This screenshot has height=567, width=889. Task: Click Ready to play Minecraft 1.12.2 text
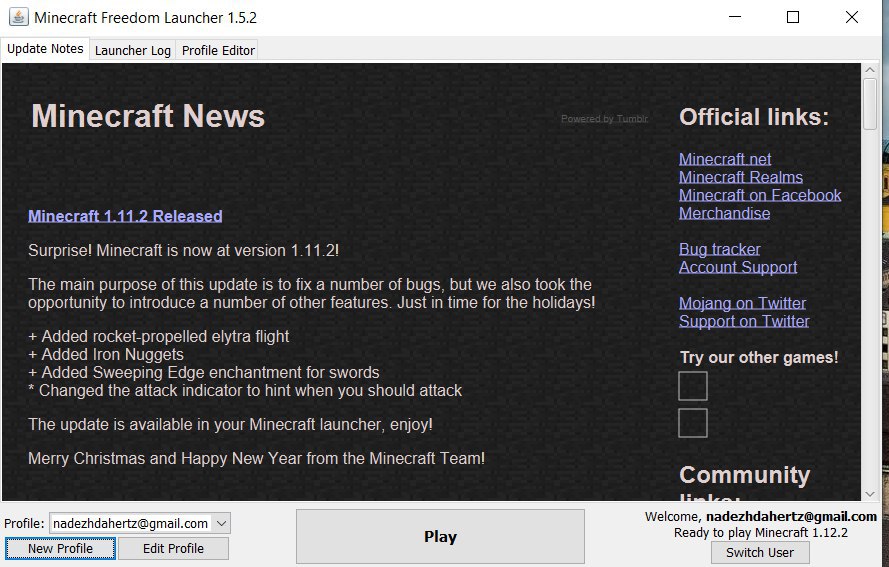[x=761, y=532]
